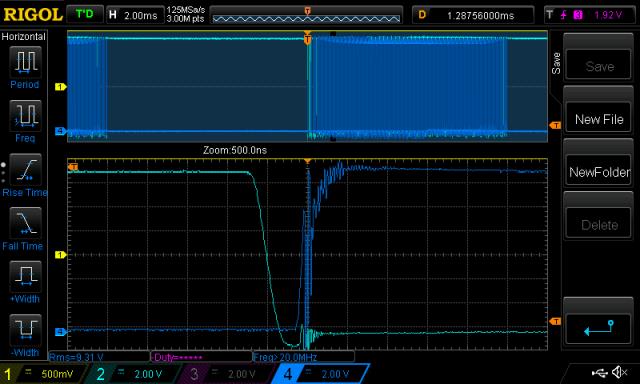Select the -Width measurement icon

tap(25, 330)
